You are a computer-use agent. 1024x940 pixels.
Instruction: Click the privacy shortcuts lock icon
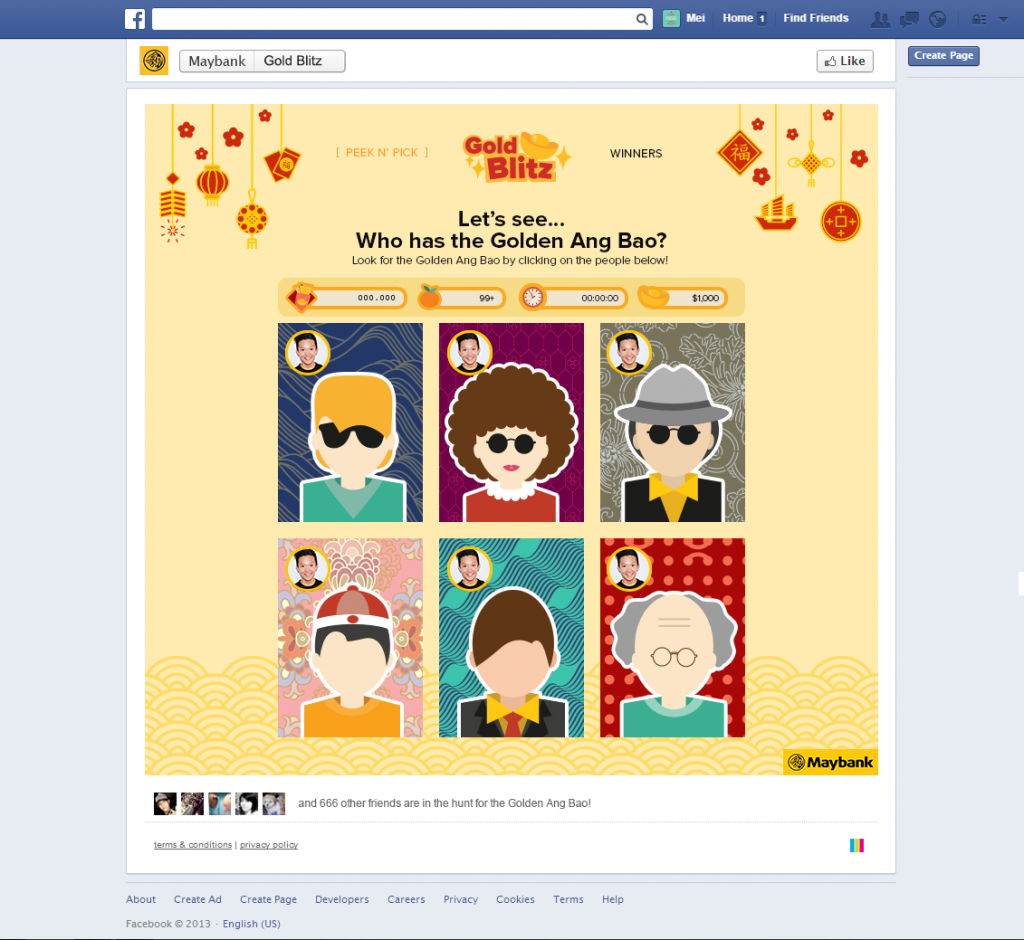(x=979, y=19)
